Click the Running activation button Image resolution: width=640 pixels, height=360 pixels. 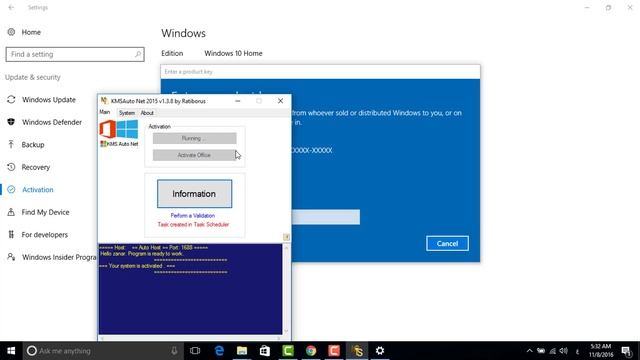click(x=195, y=138)
